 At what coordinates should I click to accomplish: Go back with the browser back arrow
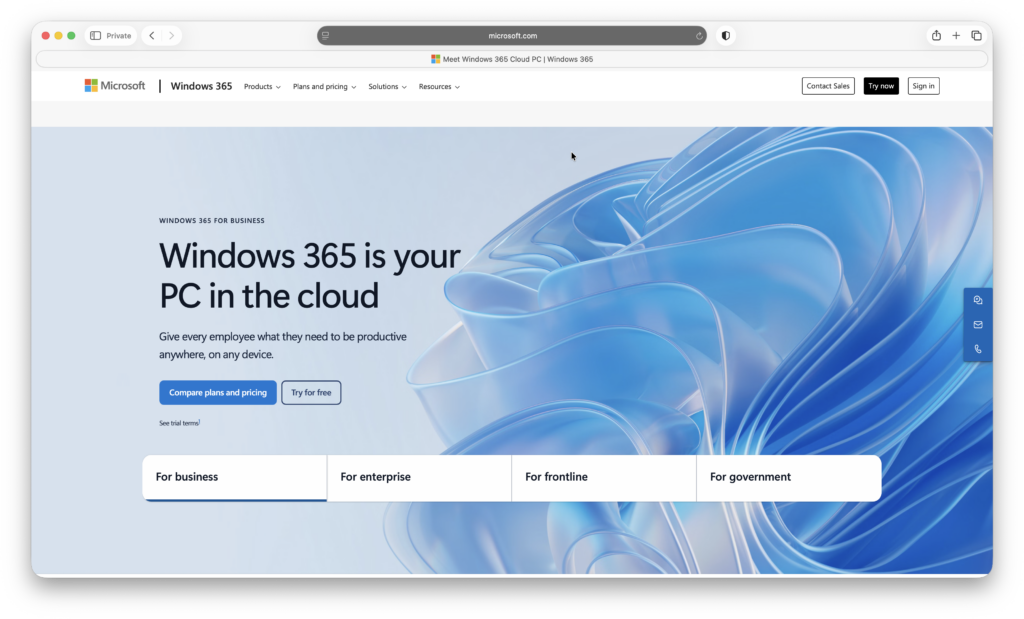pyautogui.click(x=152, y=35)
